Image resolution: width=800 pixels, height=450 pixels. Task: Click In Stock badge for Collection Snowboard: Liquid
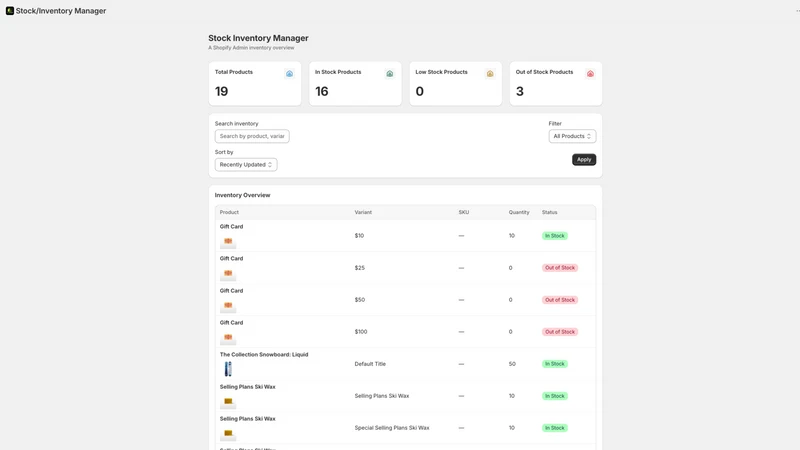[x=555, y=364]
